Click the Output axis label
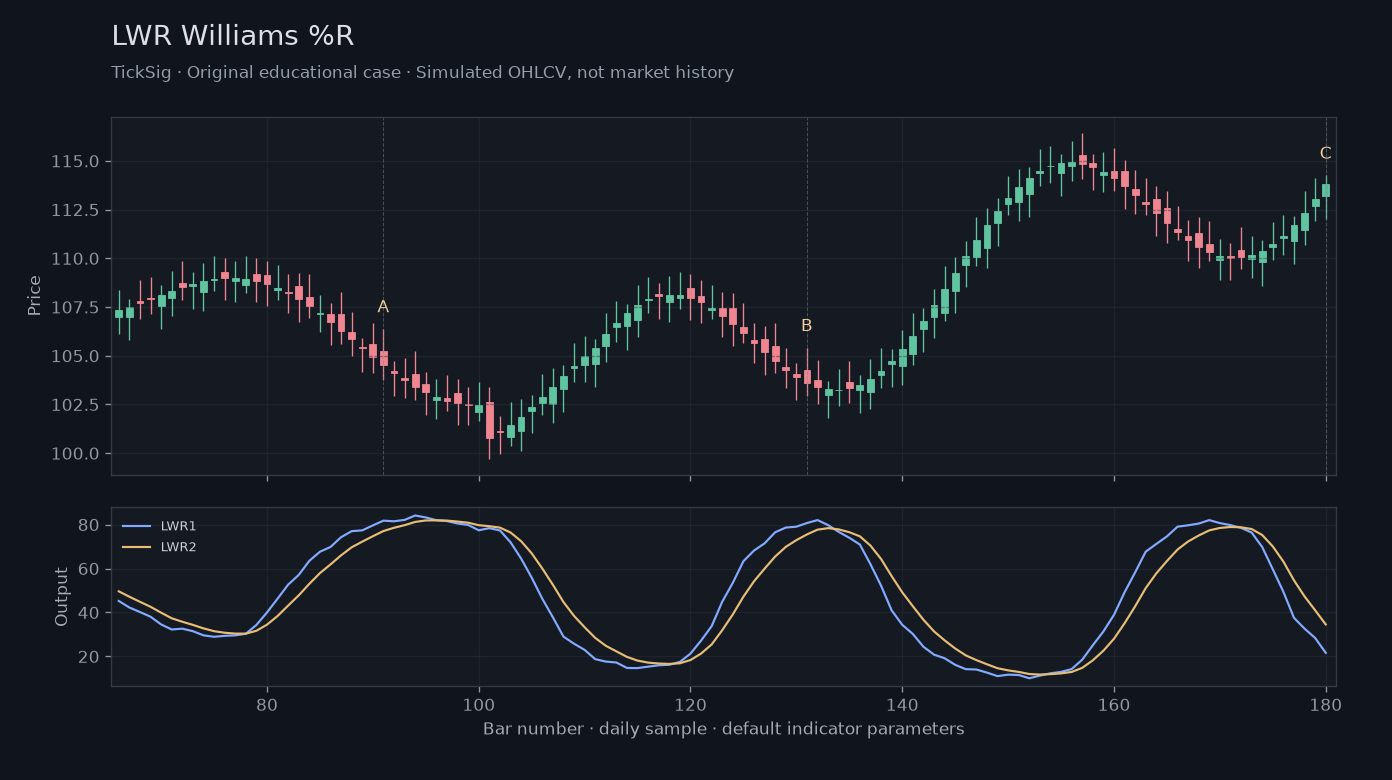The height and width of the screenshot is (780, 1392). click(x=62, y=597)
